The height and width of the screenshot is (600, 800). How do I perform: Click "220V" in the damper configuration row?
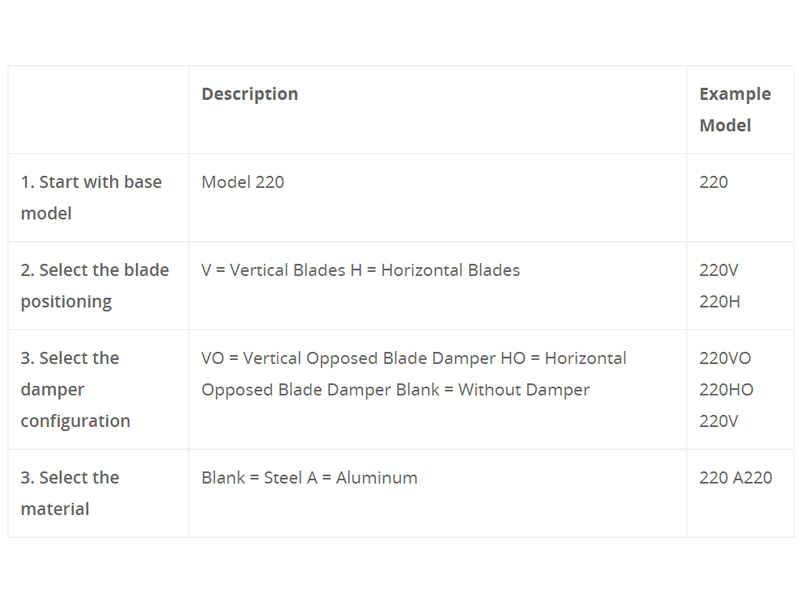click(719, 421)
